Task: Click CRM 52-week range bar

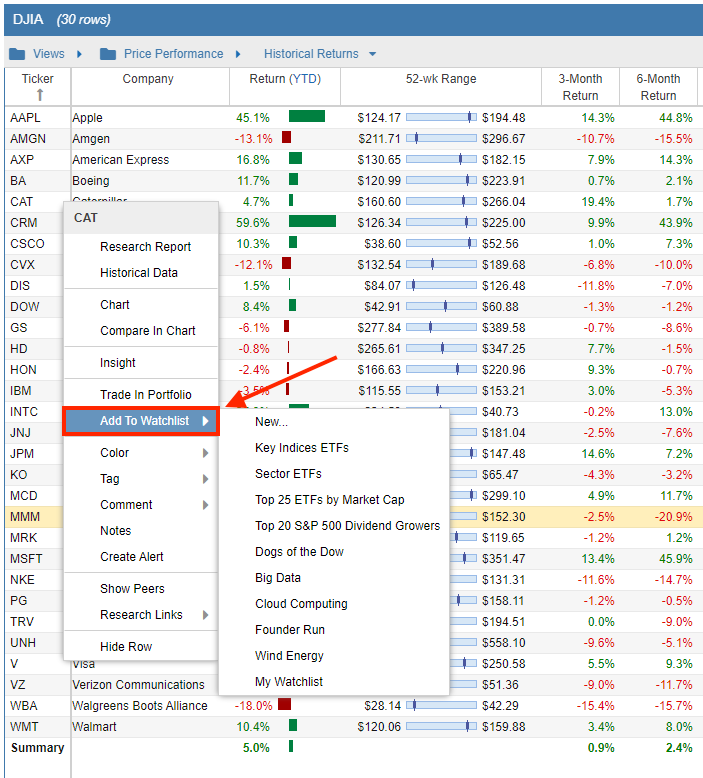Action: [441, 222]
